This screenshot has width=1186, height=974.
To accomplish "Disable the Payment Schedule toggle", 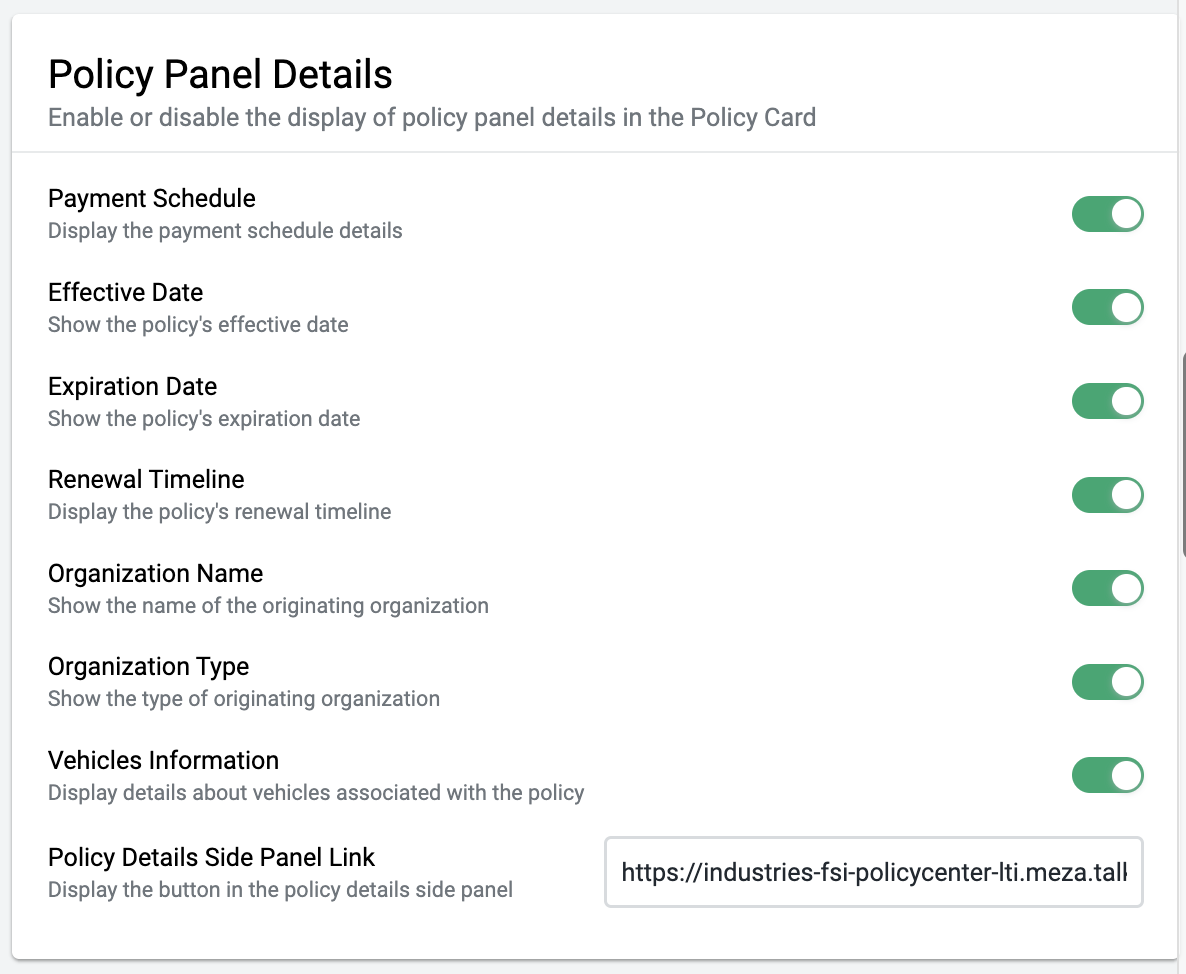I will coord(1107,214).
